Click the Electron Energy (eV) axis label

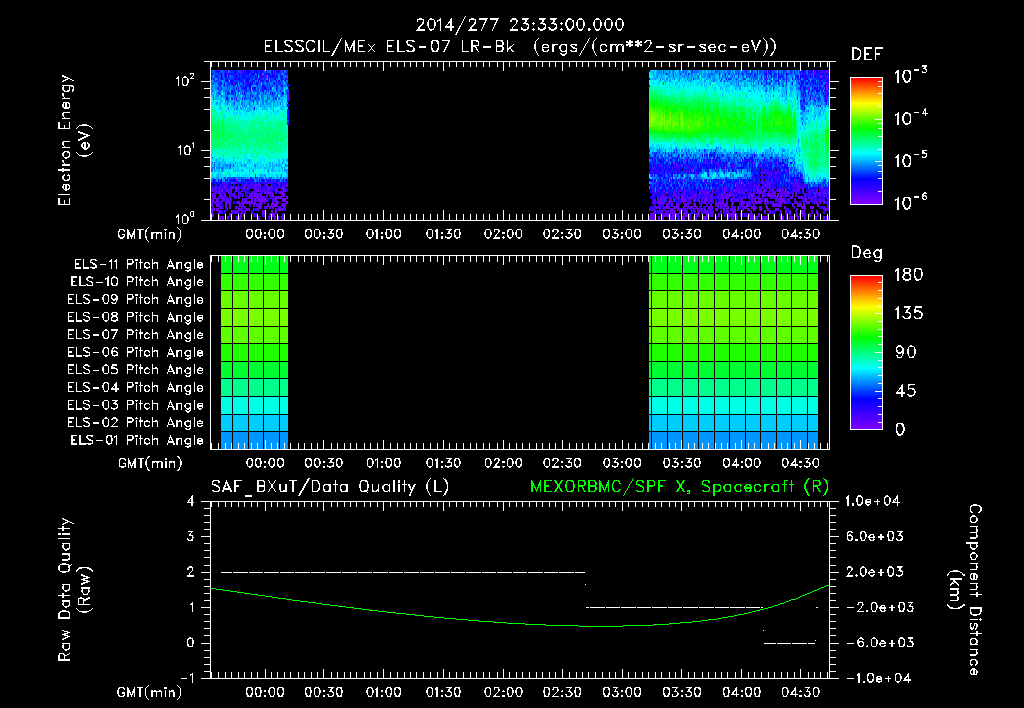click(x=74, y=140)
